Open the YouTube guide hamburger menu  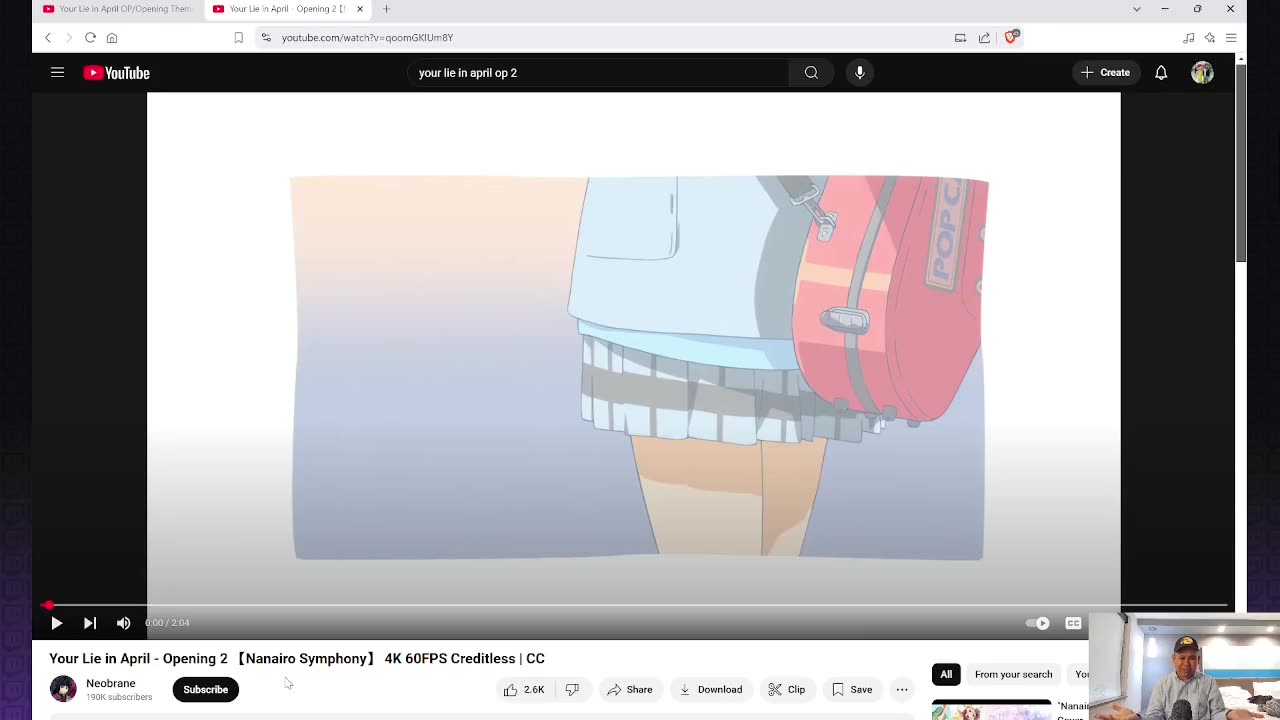pyautogui.click(x=57, y=72)
